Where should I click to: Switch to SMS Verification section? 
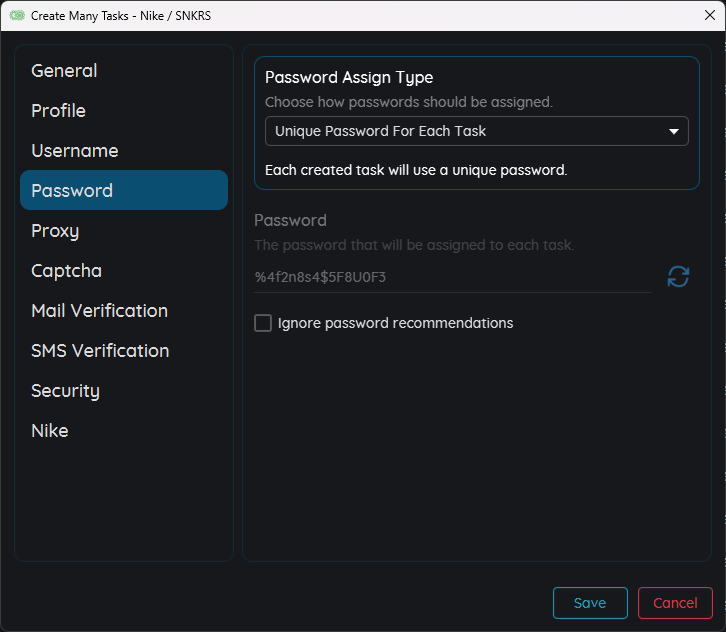pyautogui.click(x=100, y=351)
